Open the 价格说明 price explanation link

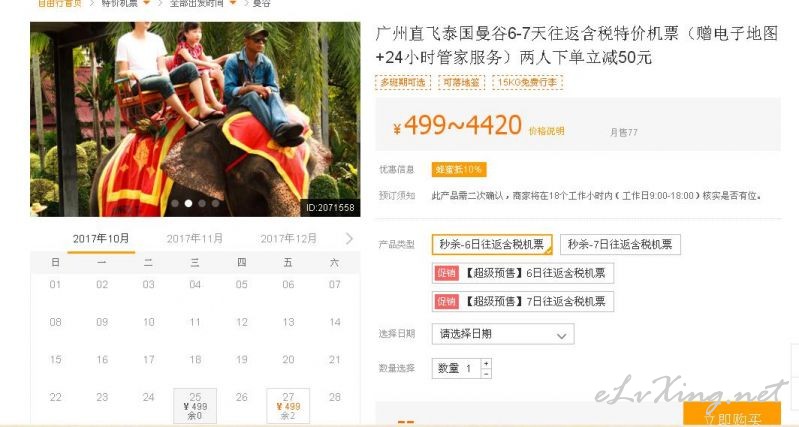(546, 131)
